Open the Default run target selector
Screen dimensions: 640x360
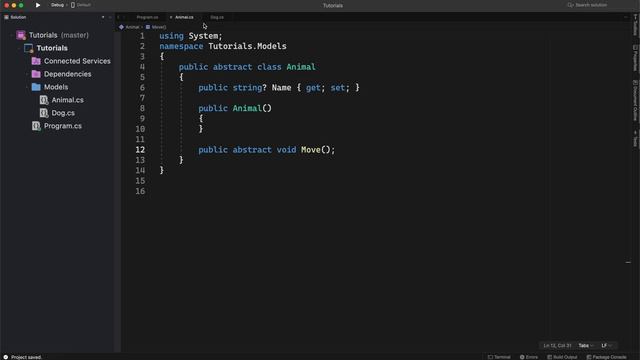pos(81,5)
